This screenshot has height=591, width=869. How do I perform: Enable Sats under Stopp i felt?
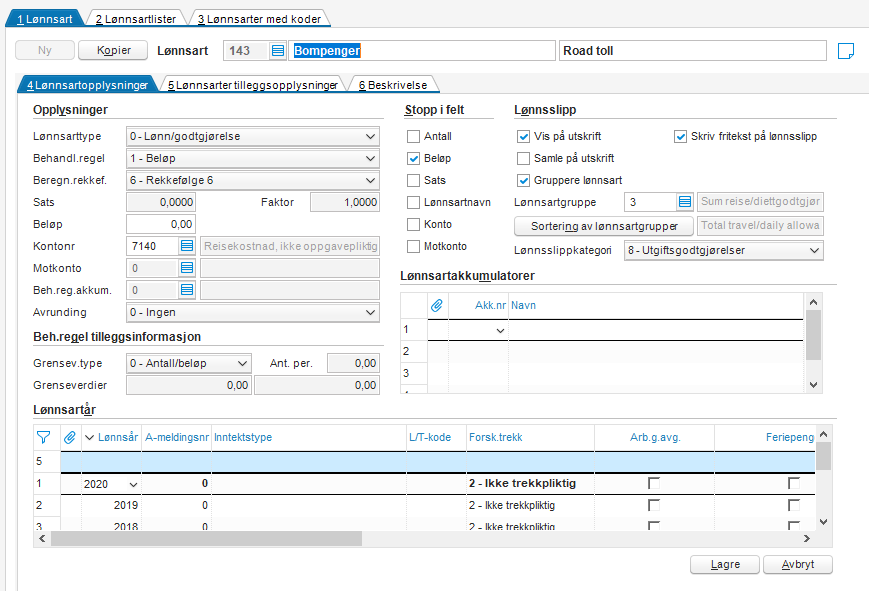413,180
